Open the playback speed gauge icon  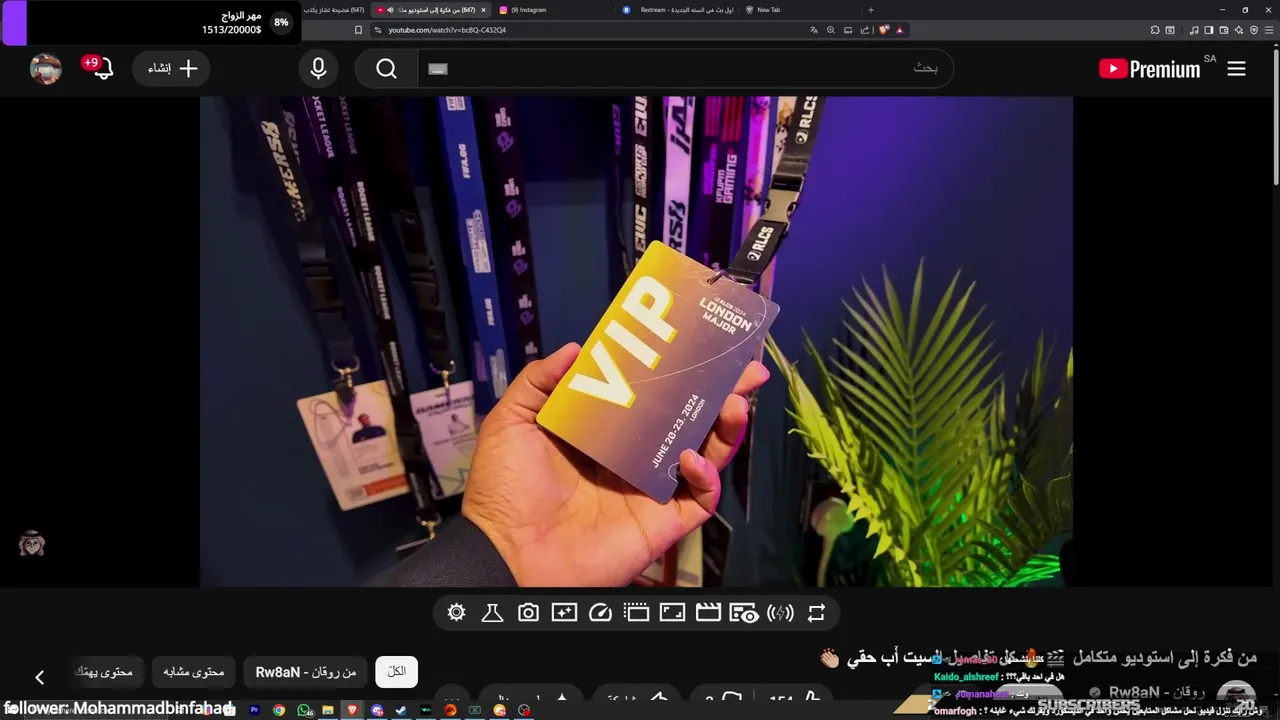click(x=600, y=613)
